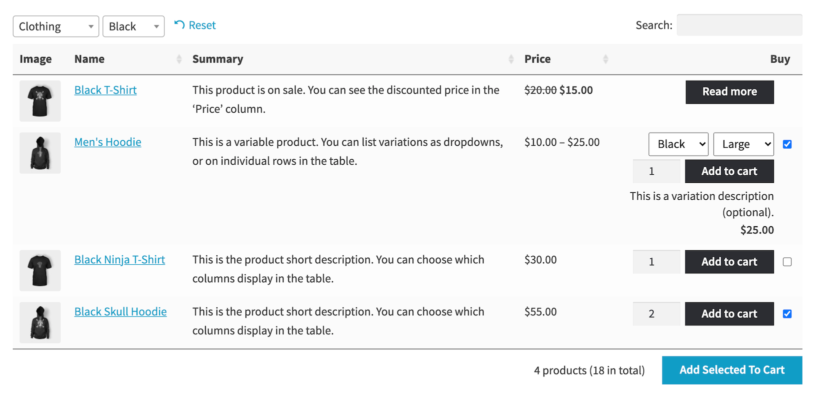820x400 pixels.
Task: Expand the Black variation dropdown for hoodie
Action: pyautogui.click(x=678, y=144)
